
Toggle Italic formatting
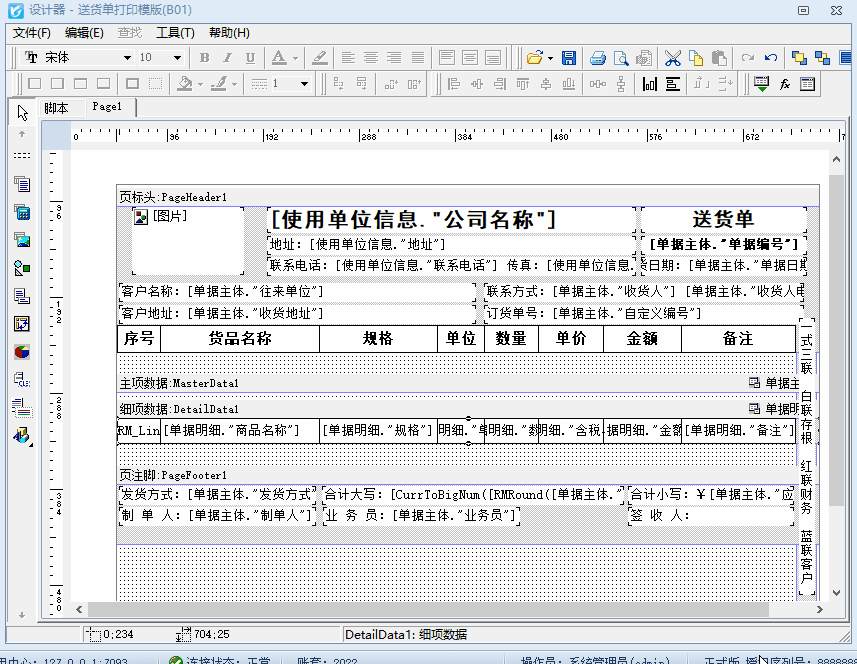pyautogui.click(x=227, y=58)
